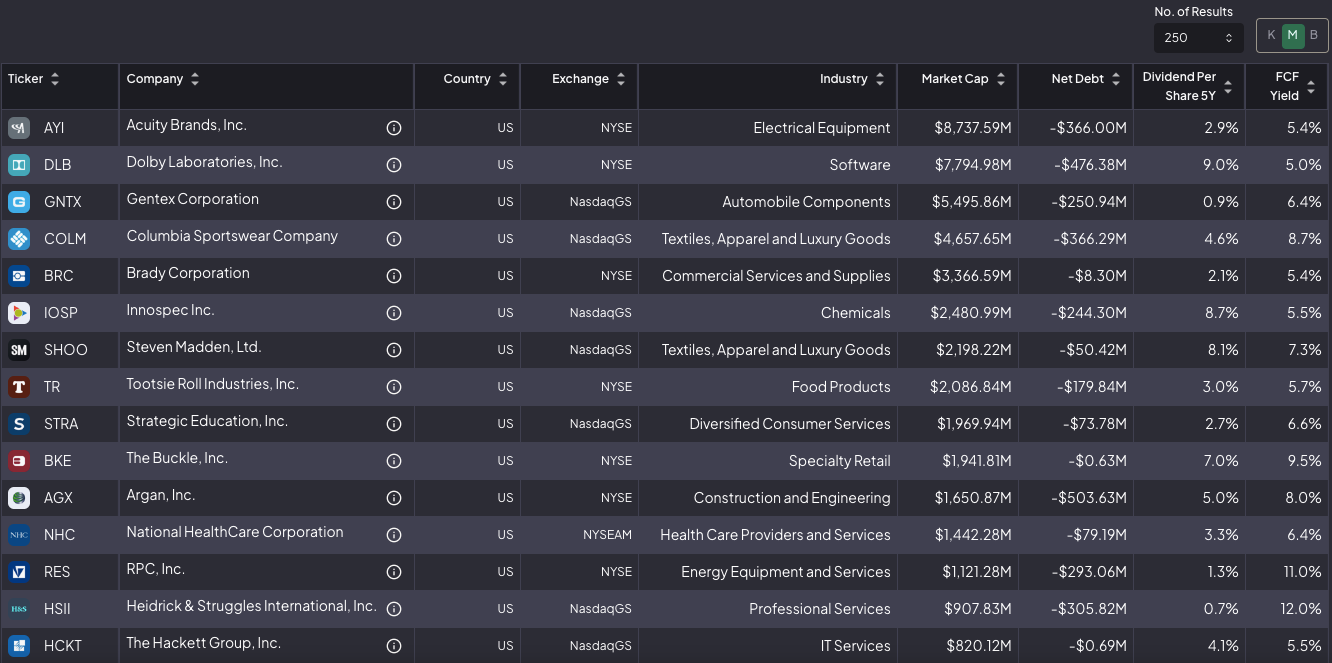Open Tootsie Roll Industries, Inc. name
Viewport: 1332px width, 663px height.
tap(212, 384)
